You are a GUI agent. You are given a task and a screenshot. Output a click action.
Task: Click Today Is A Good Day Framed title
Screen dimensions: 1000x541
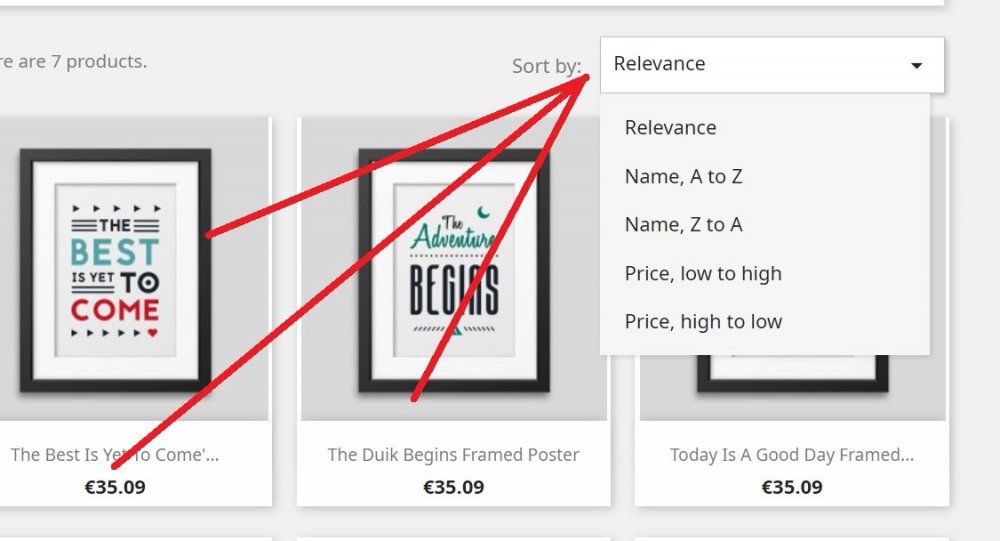(791, 455)
